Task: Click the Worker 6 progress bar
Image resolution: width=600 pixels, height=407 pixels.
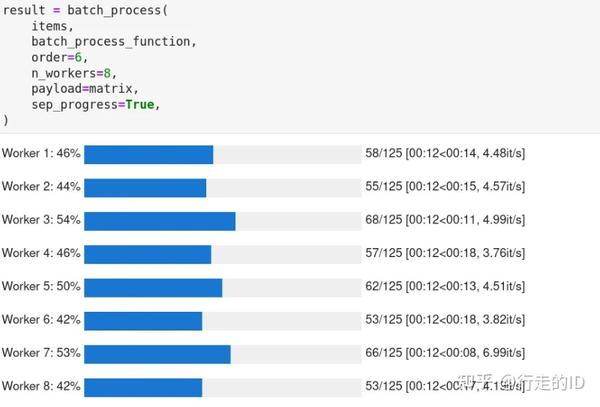Action: [x=222, y=320]
